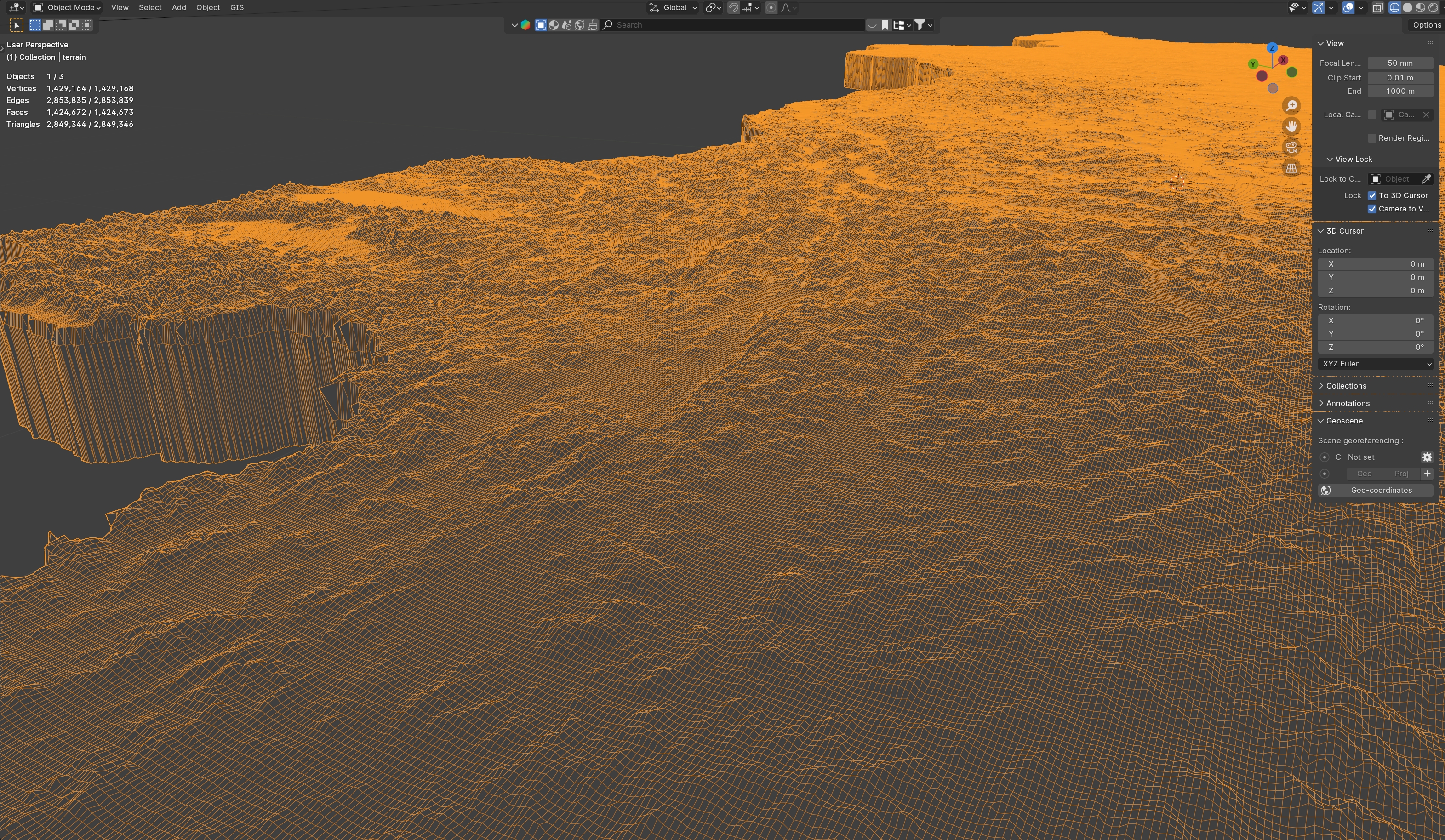The width and height of the screenshot is (1445, 840).
Task: Click the geoscene settings gear icon
Action: (1427, 457)
